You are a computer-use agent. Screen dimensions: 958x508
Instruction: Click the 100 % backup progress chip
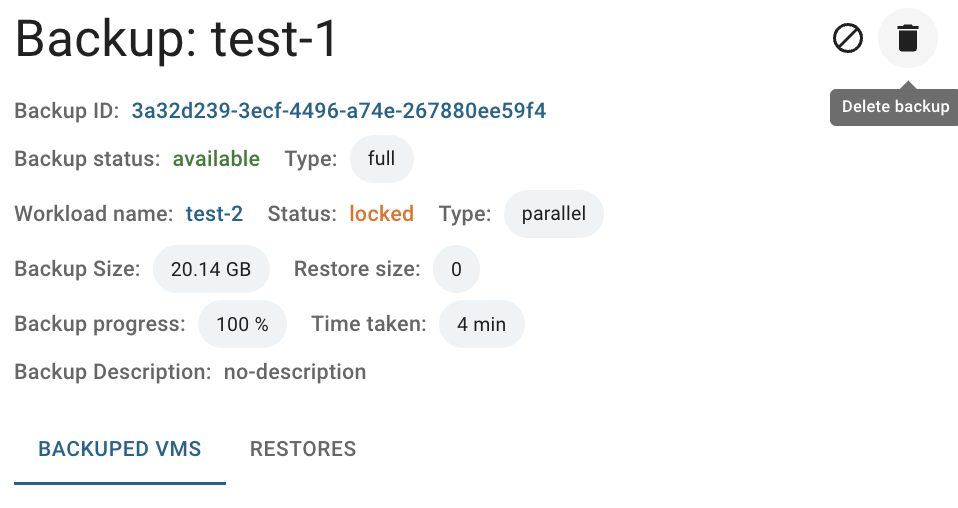[x=243, y=324]
